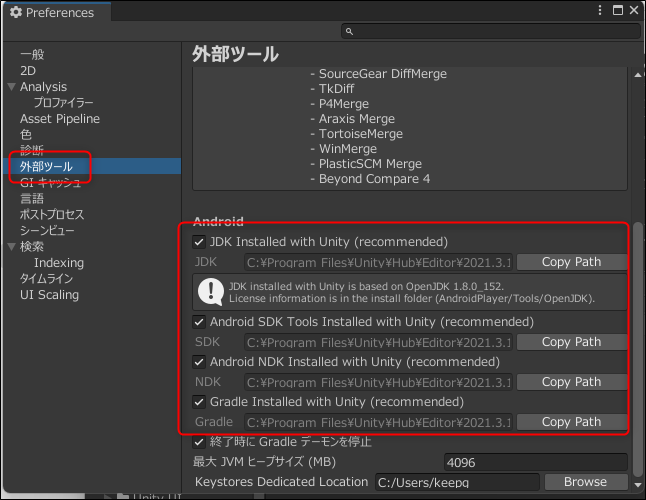This screenshot has height=500, width=646.
Task: Open the kebab options menu in title bar
Action: [x=600, y=10]
